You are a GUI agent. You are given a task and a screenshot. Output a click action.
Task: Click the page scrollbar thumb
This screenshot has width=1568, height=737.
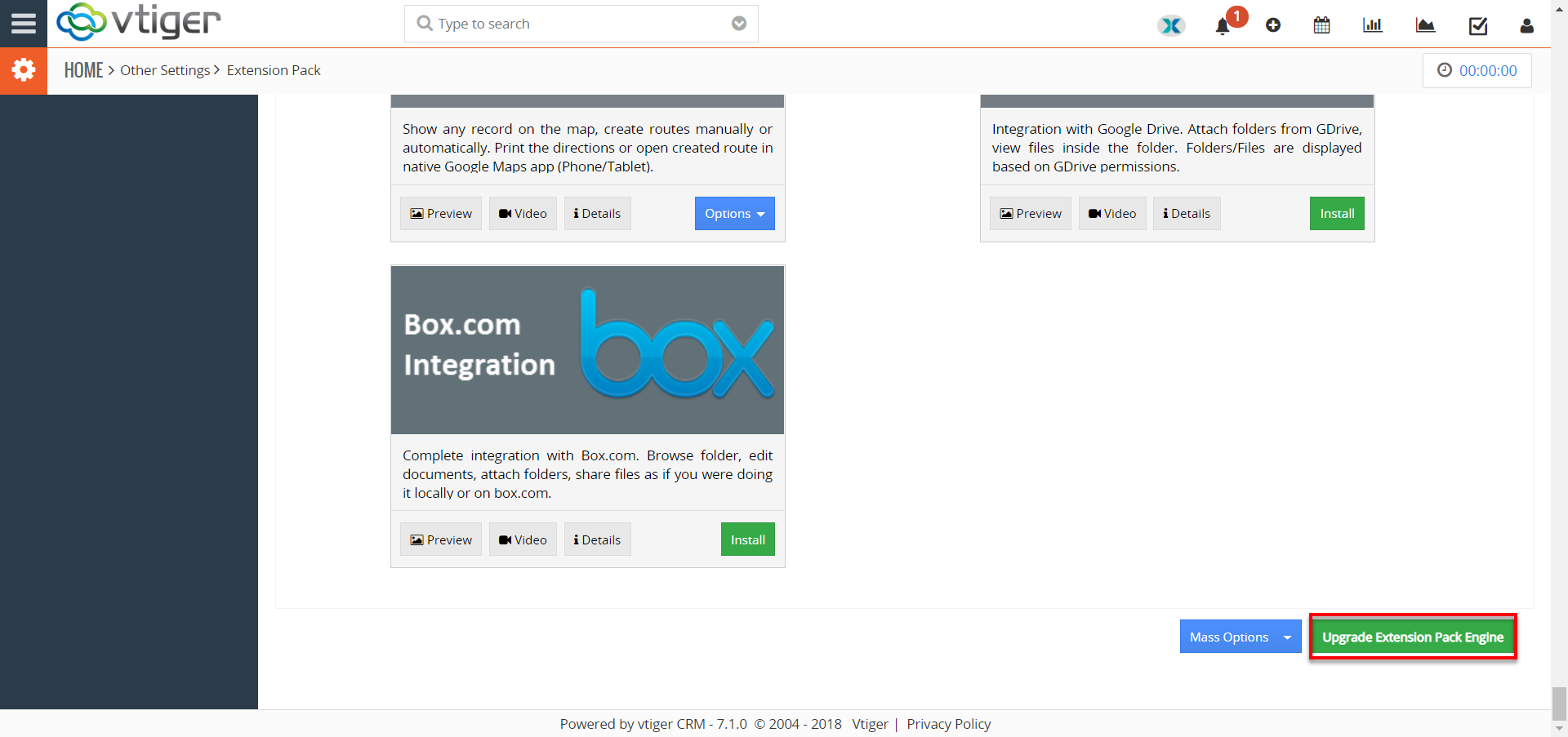1560,704
